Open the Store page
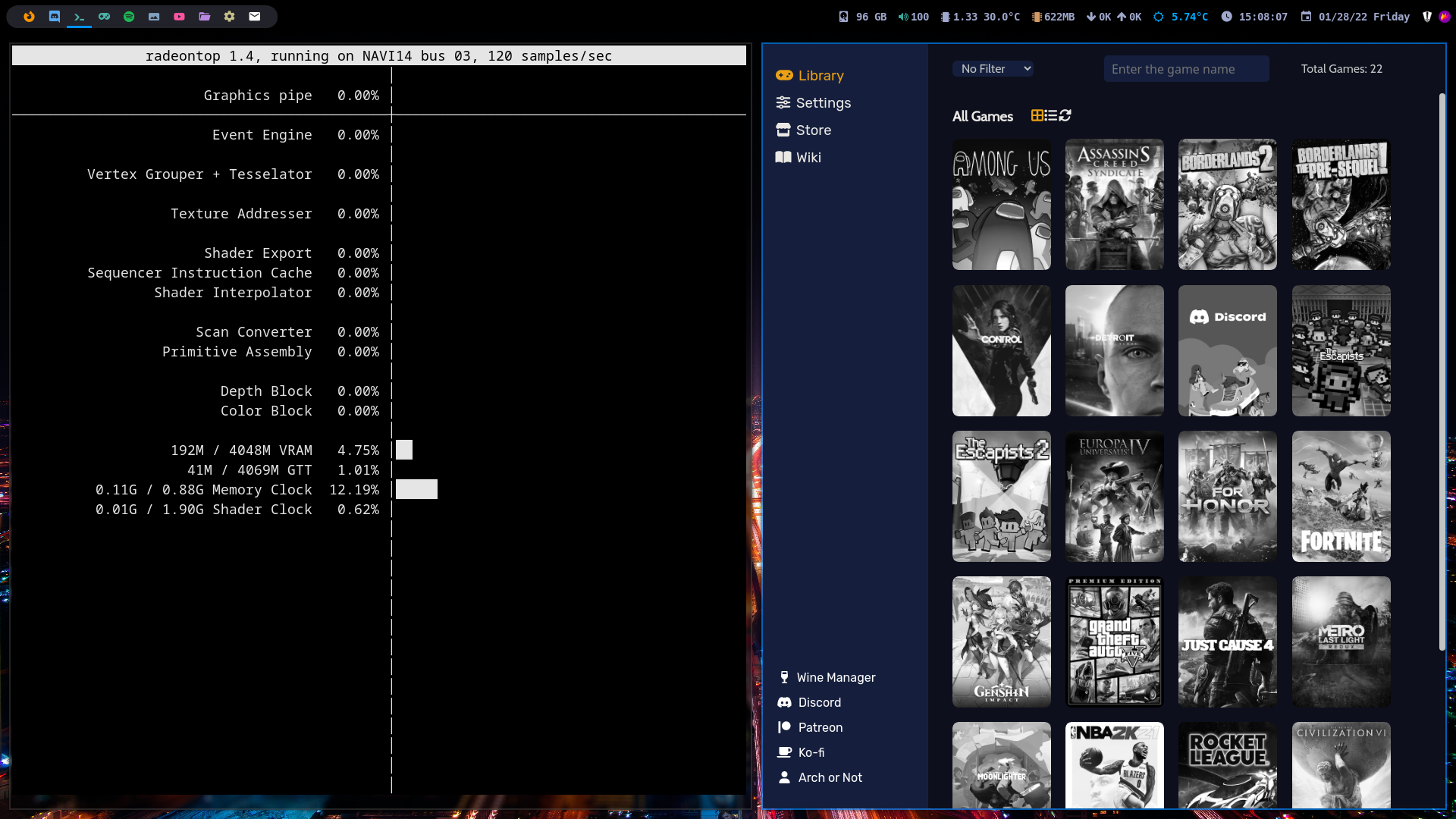Screen dimensions: 1456x819 tap(813, 130)
